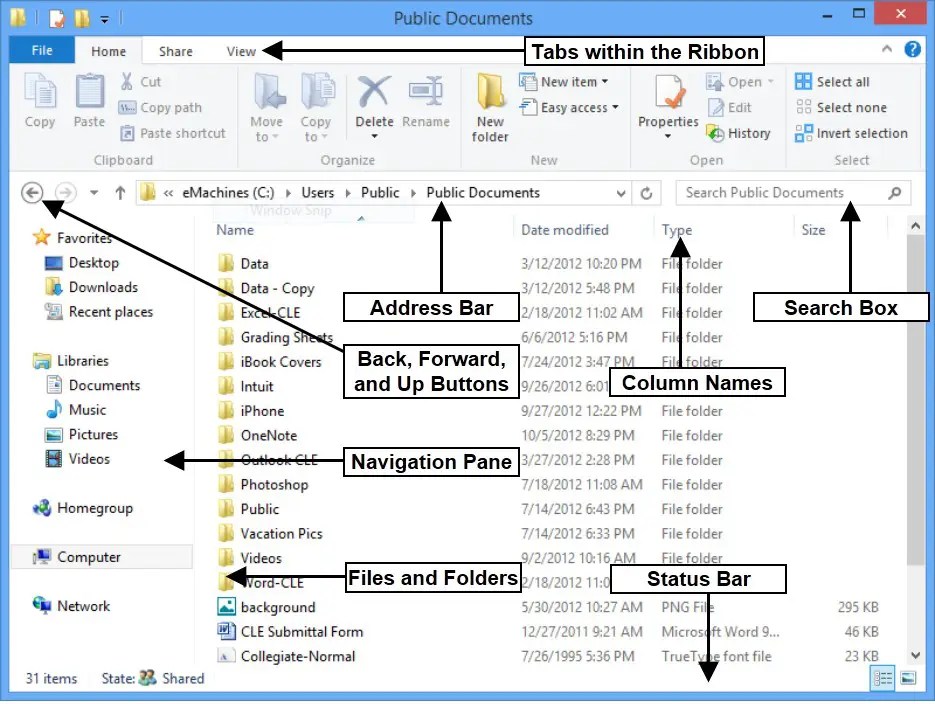Click the Refresh button
Image resolution: width=935 pixels, height=704 pixels.
click(x=646, y=192)
